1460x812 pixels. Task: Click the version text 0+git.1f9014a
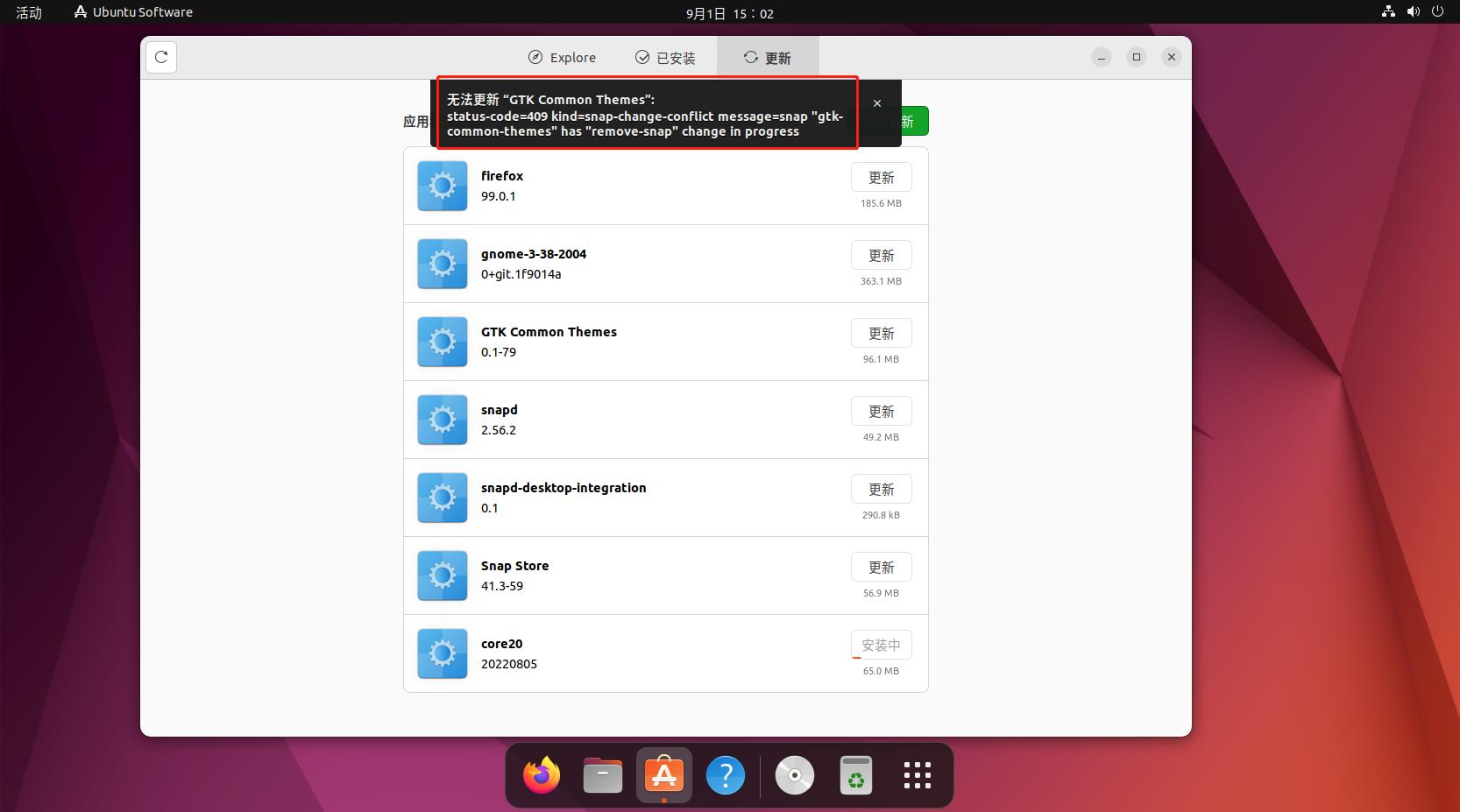[x=521, y=274]
